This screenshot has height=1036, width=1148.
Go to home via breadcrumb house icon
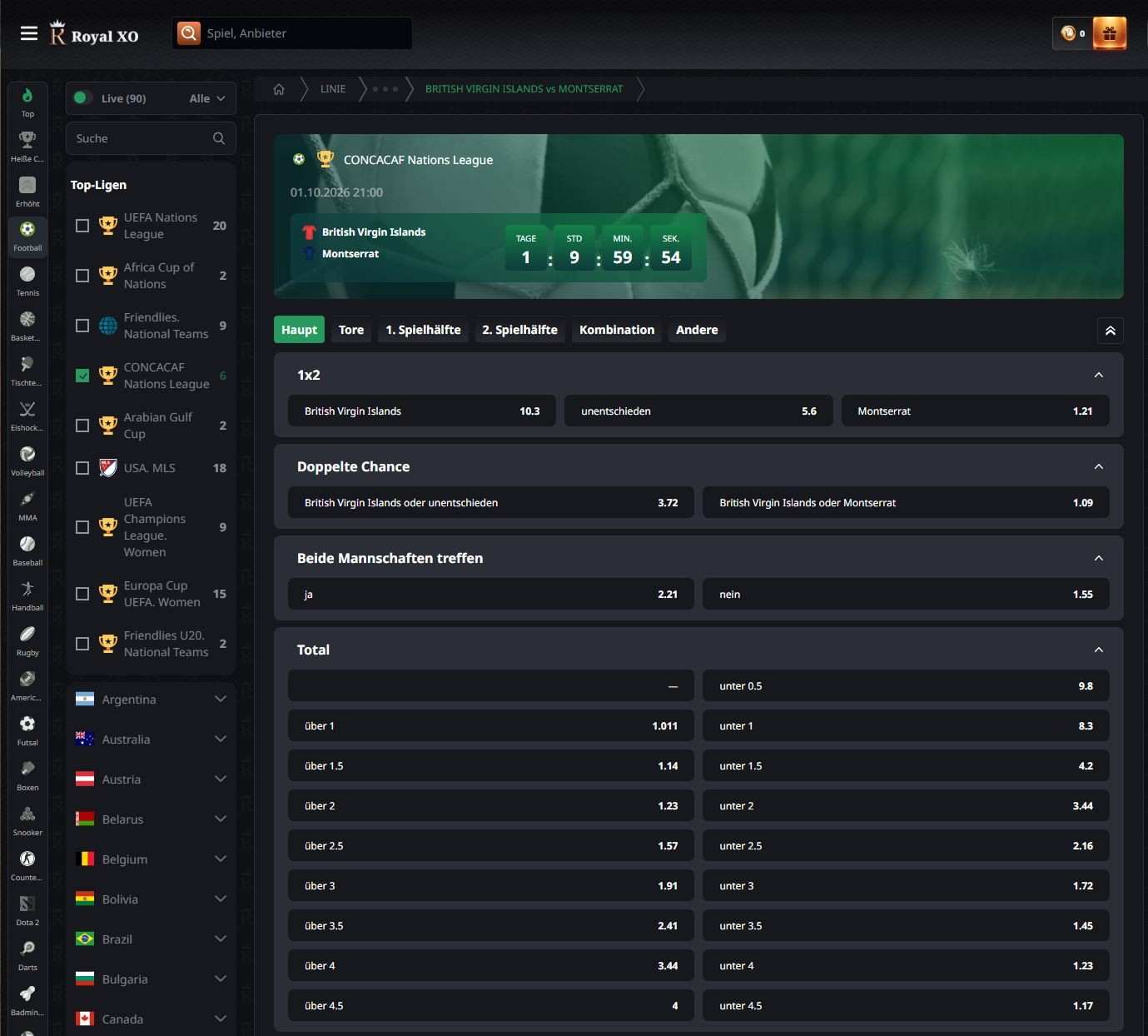click(279, 89)
